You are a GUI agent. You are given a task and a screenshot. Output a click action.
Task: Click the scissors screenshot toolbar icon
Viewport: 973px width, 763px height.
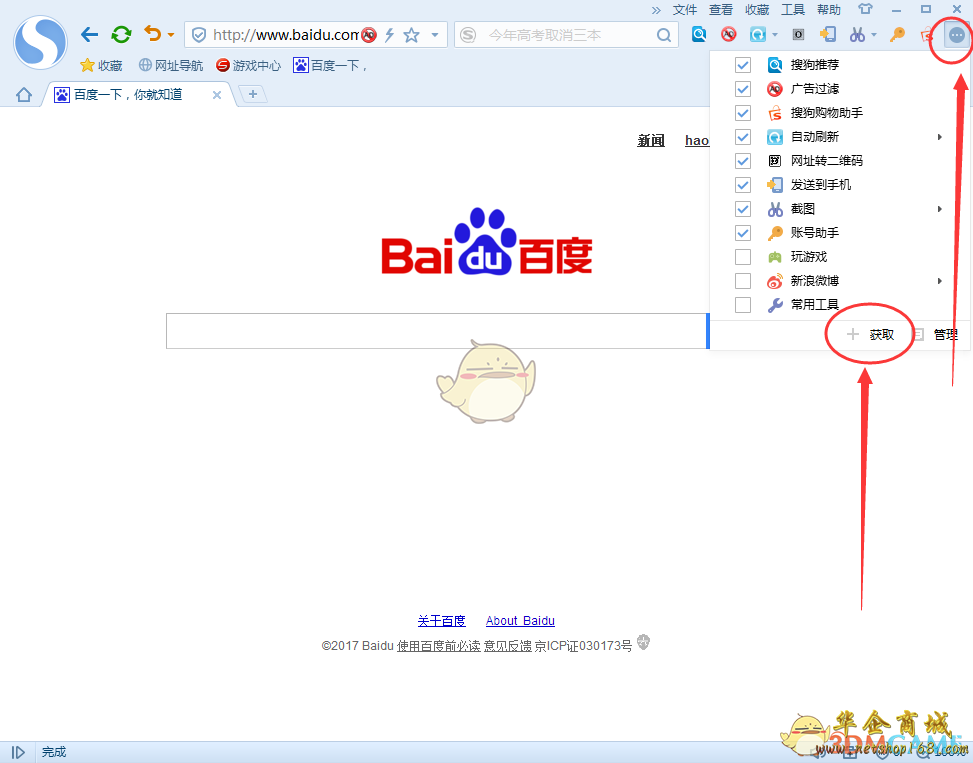[858, 34]
